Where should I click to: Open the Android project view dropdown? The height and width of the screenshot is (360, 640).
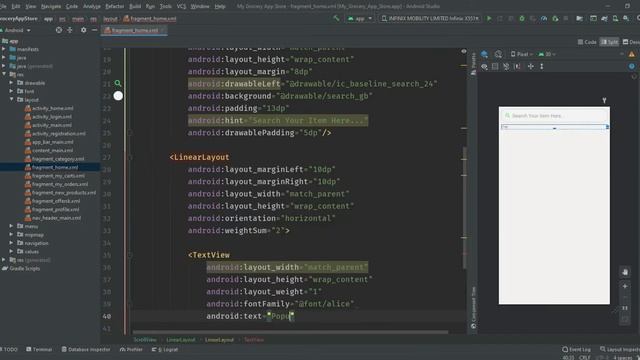coord(16,30)
